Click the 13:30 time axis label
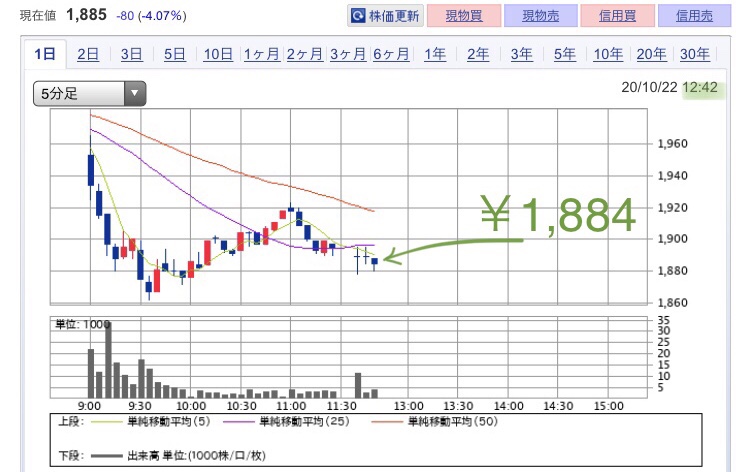Viewport: 736px width, 472px height. click(x=458, y=406)
